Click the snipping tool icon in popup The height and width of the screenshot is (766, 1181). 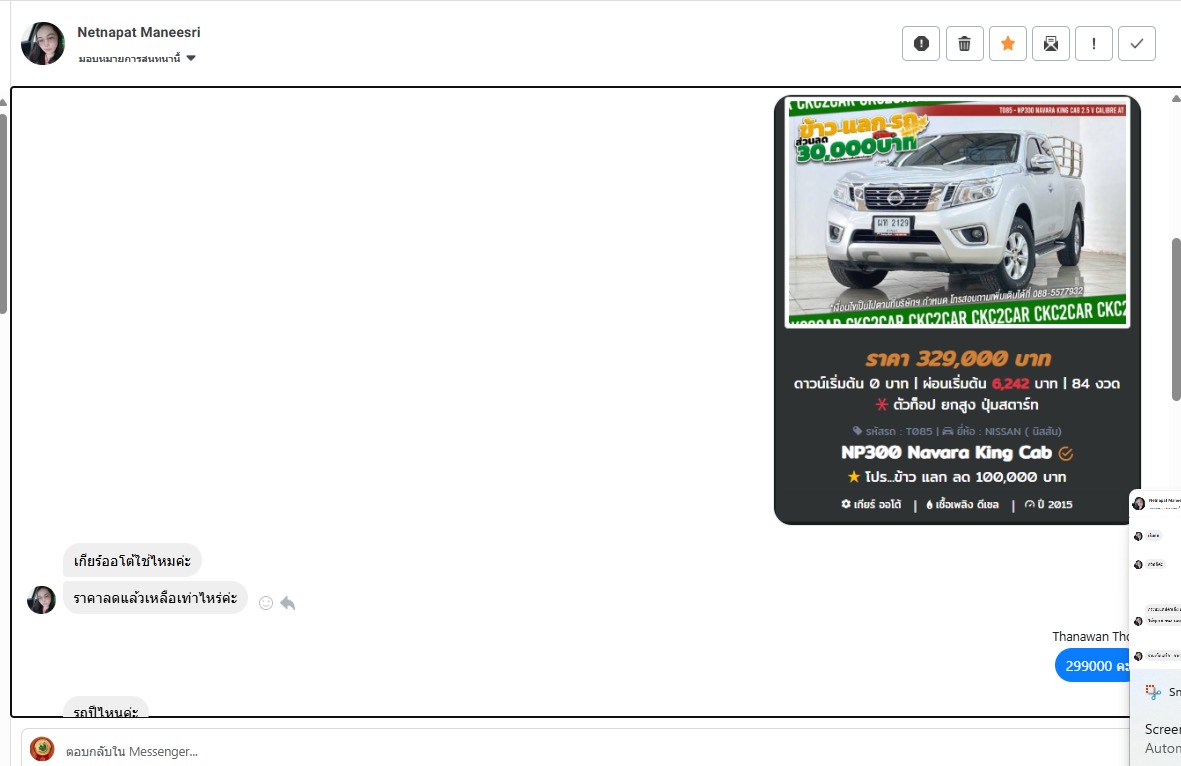coord(1152,691)
